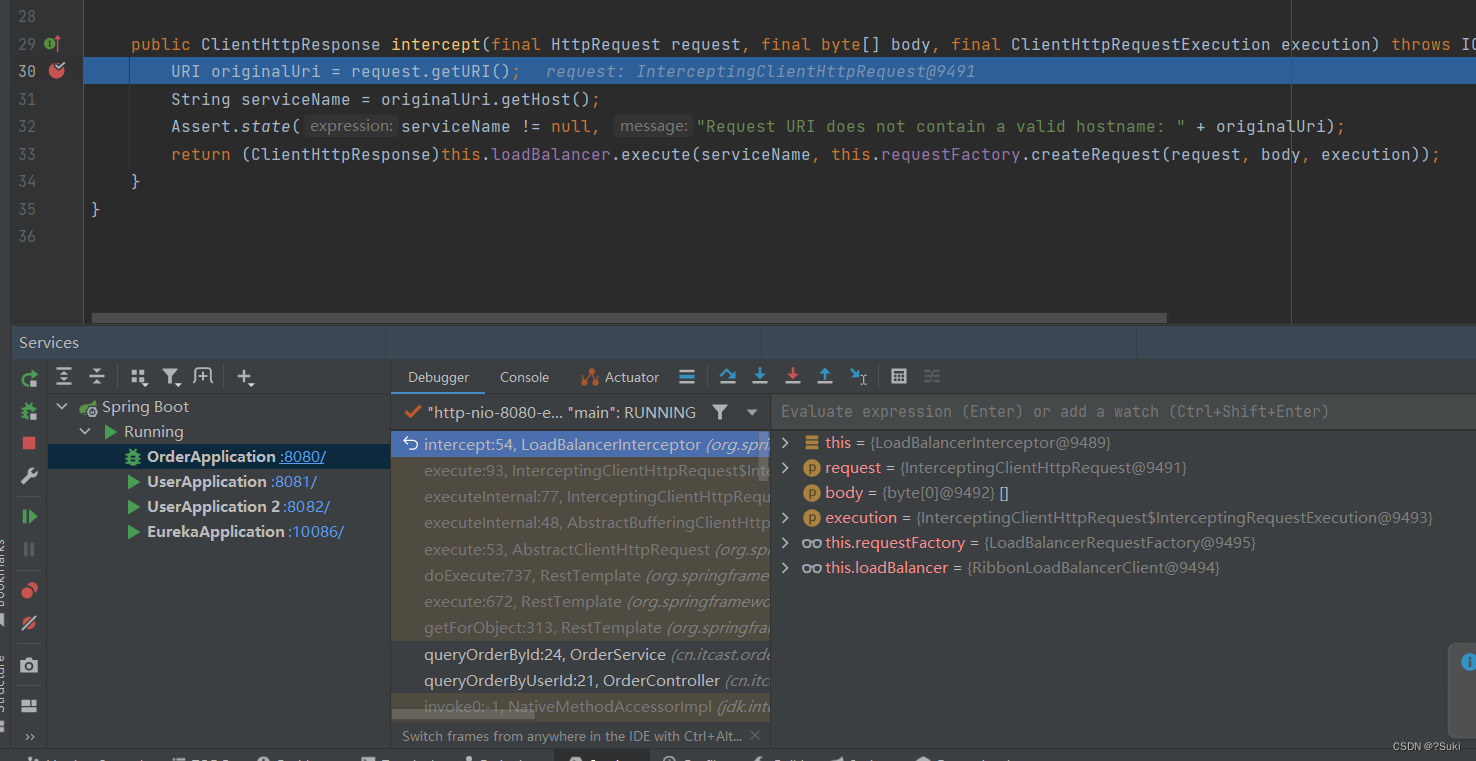
Task: Switch to the Actuator tab
Action: [x=620, y=377]
